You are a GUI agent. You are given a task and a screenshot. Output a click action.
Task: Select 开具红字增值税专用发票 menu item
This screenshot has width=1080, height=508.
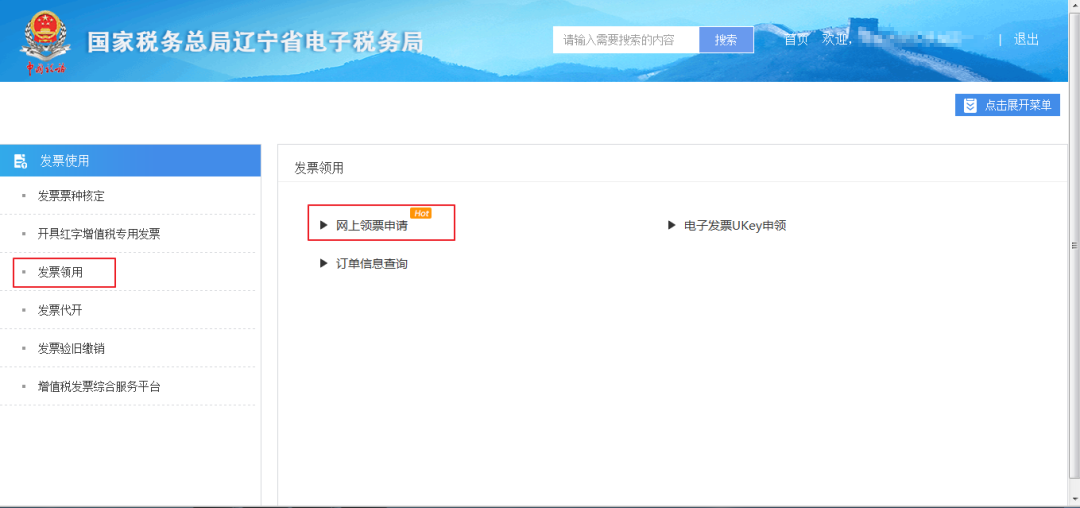pyautogui.click(x=98, y=234)
